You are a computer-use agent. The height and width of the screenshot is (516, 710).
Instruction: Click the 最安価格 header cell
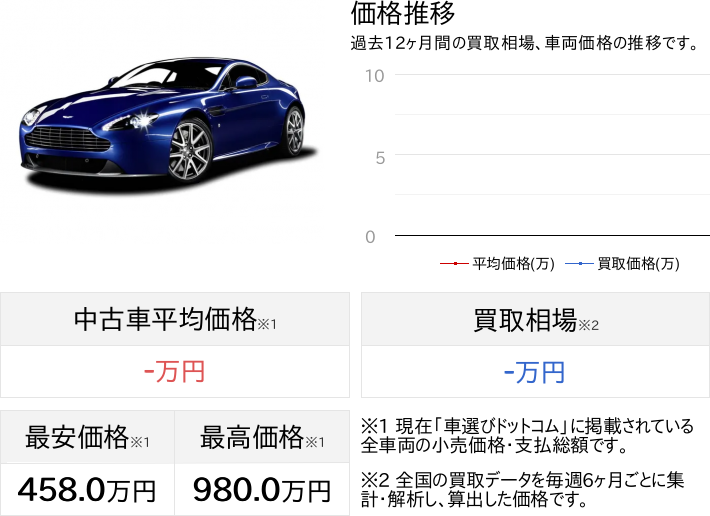87,437
